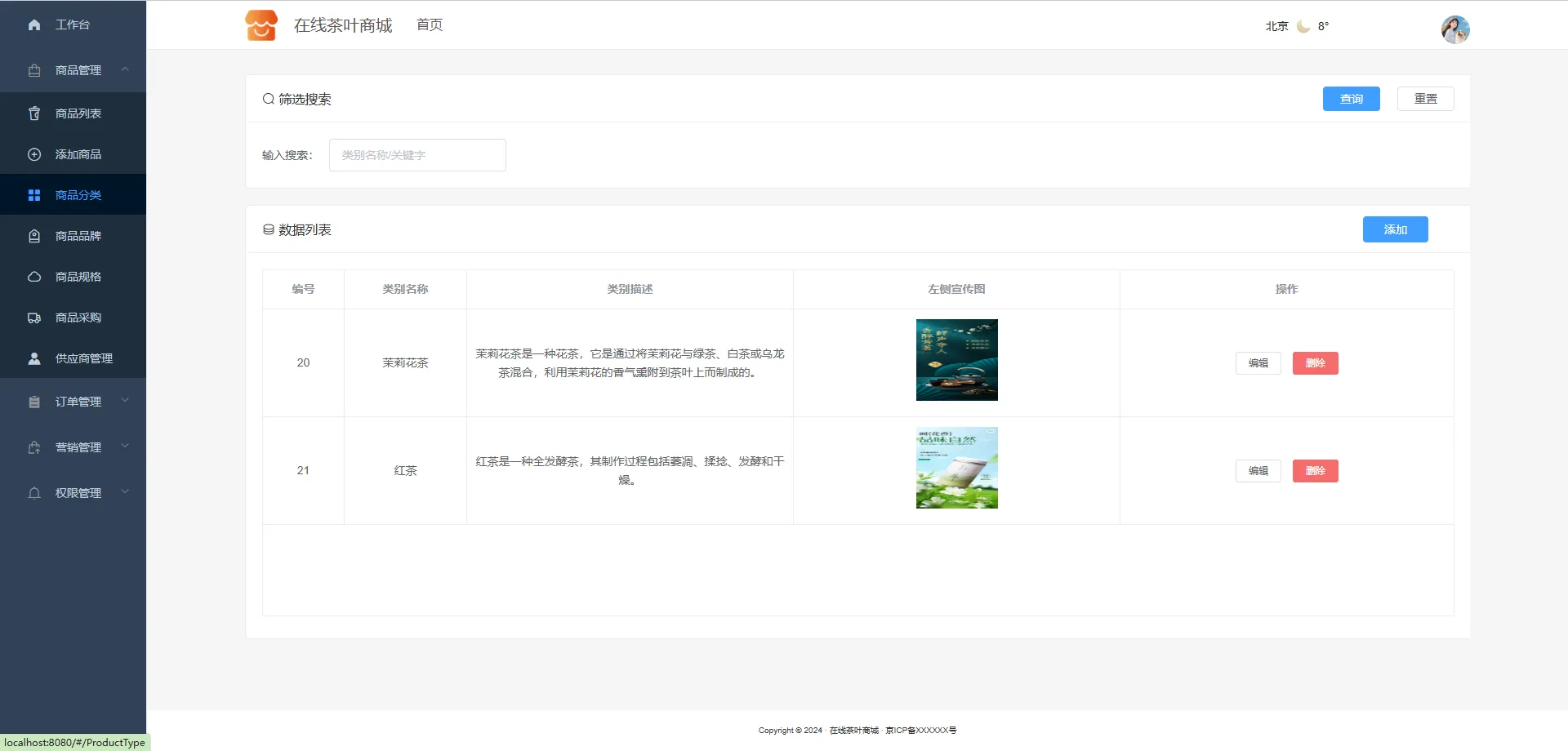Click the 商品采购 truck icon

(34, 318)
